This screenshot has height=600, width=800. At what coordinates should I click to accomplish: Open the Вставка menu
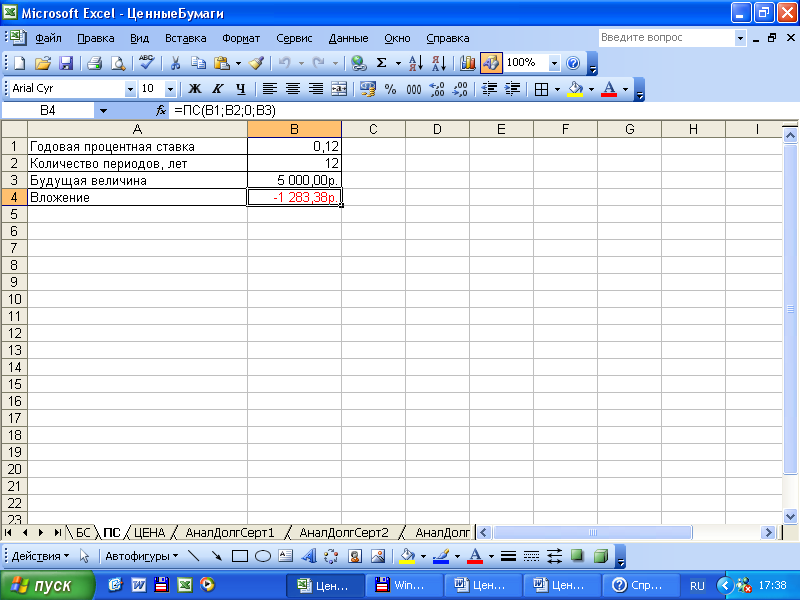pyautogui.click(x=186, y=38)
